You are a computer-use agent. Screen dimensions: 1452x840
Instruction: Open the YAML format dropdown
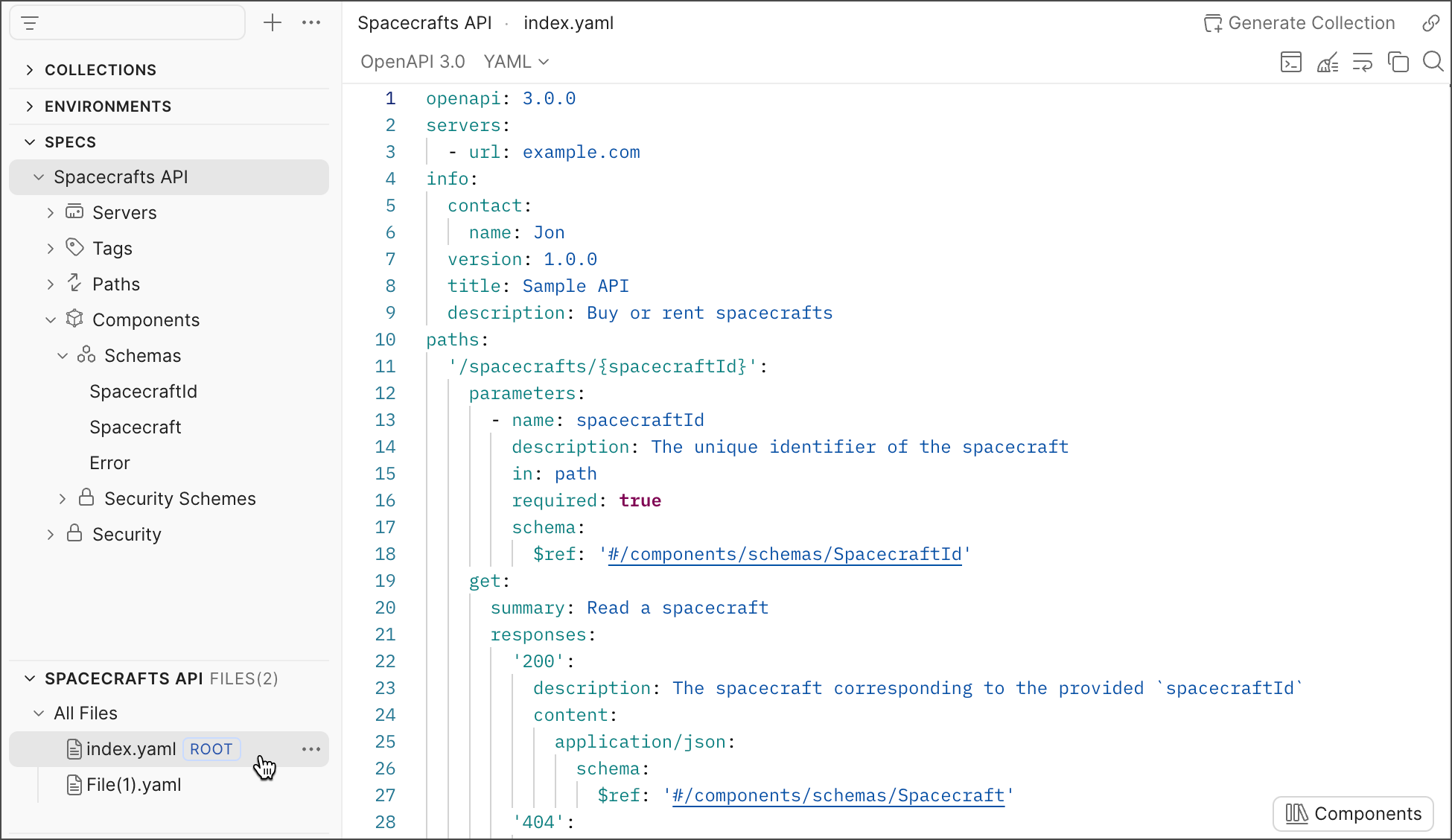[x=516, y=62]
